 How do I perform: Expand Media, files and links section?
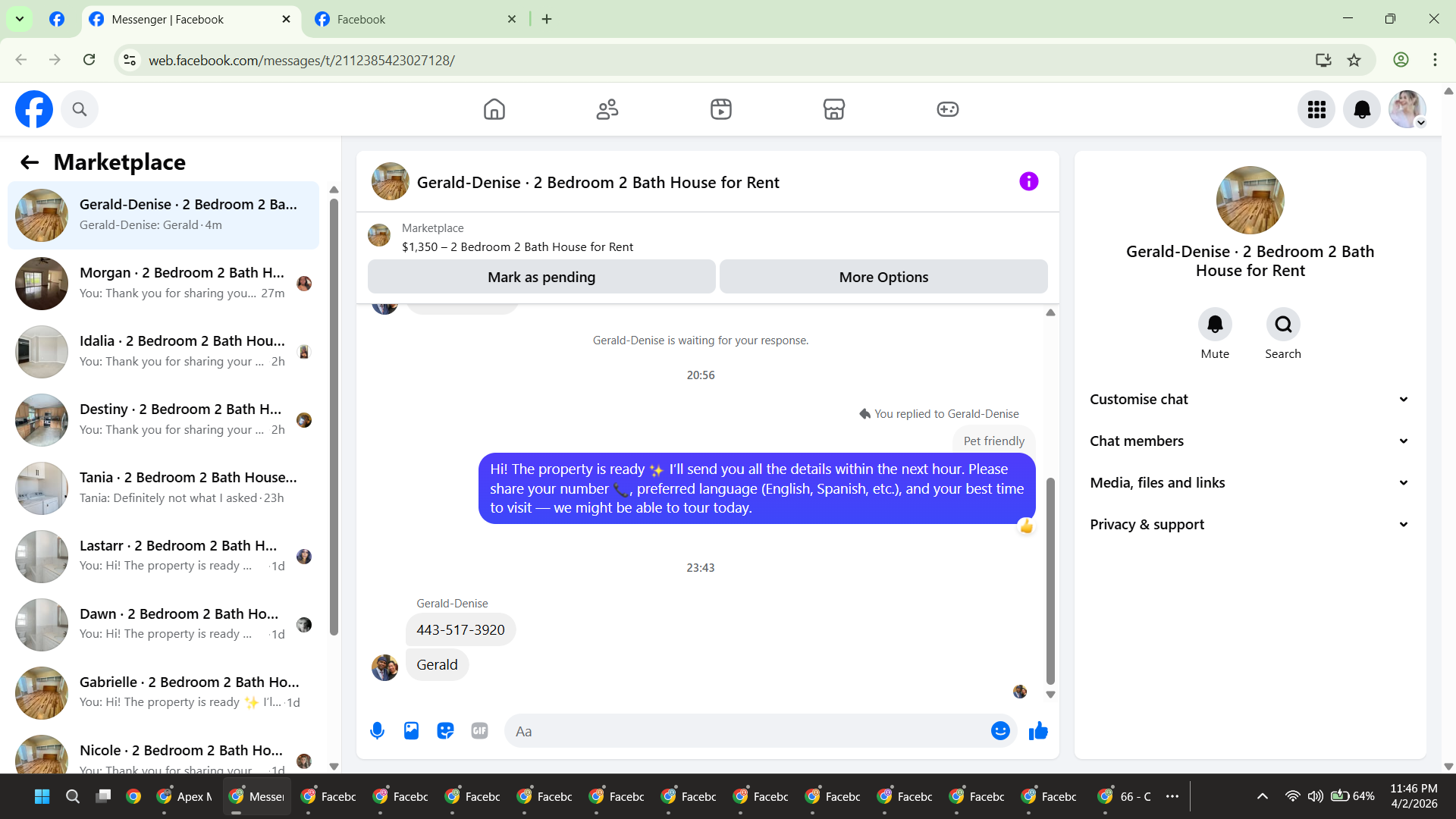[x=1249, y=483]
